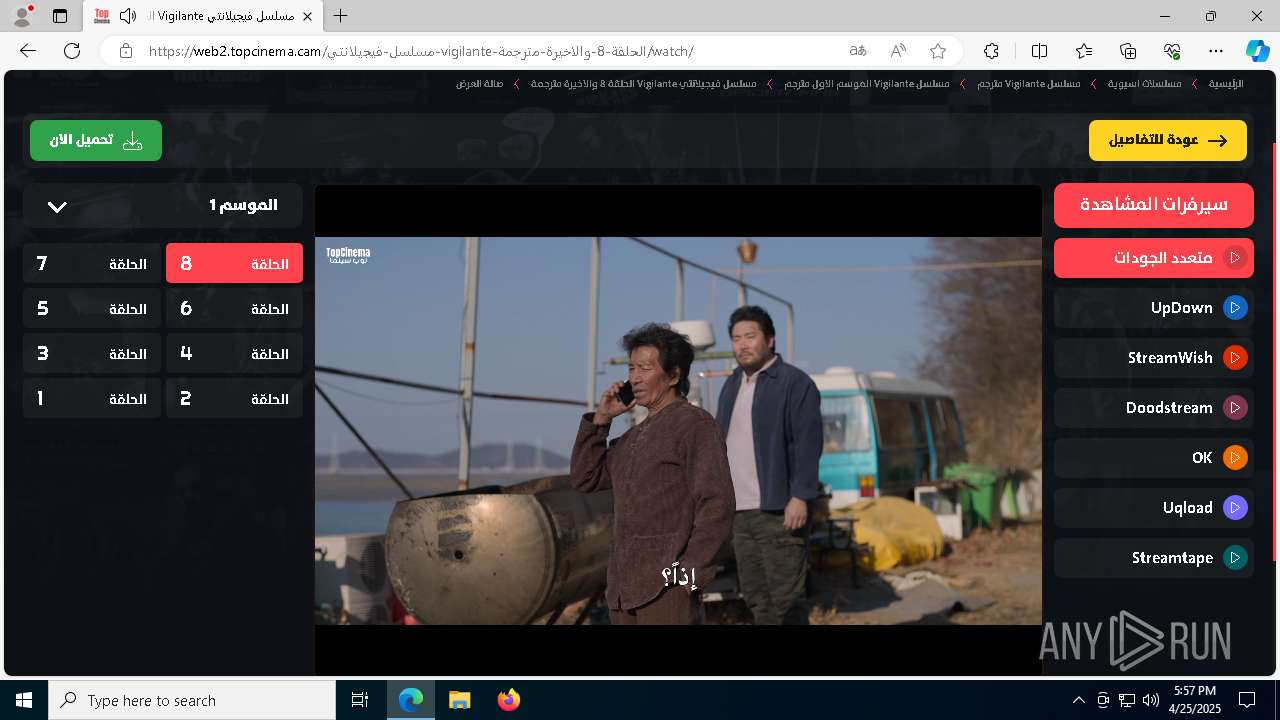Open the مسلسلات اسيوية breadcrumb link
1280x720 pixels.
pyautogui.click(x=1144, y=84)
